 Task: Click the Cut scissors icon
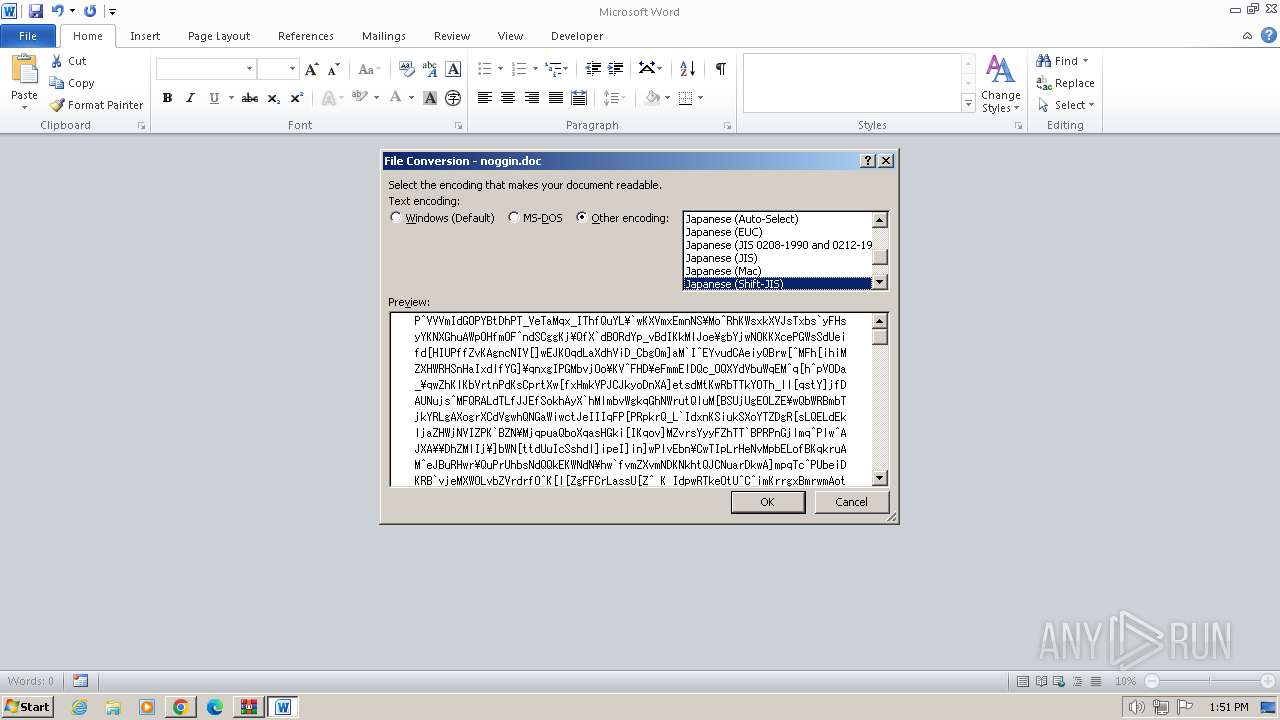pyautogui.click(x=57, y=61)
